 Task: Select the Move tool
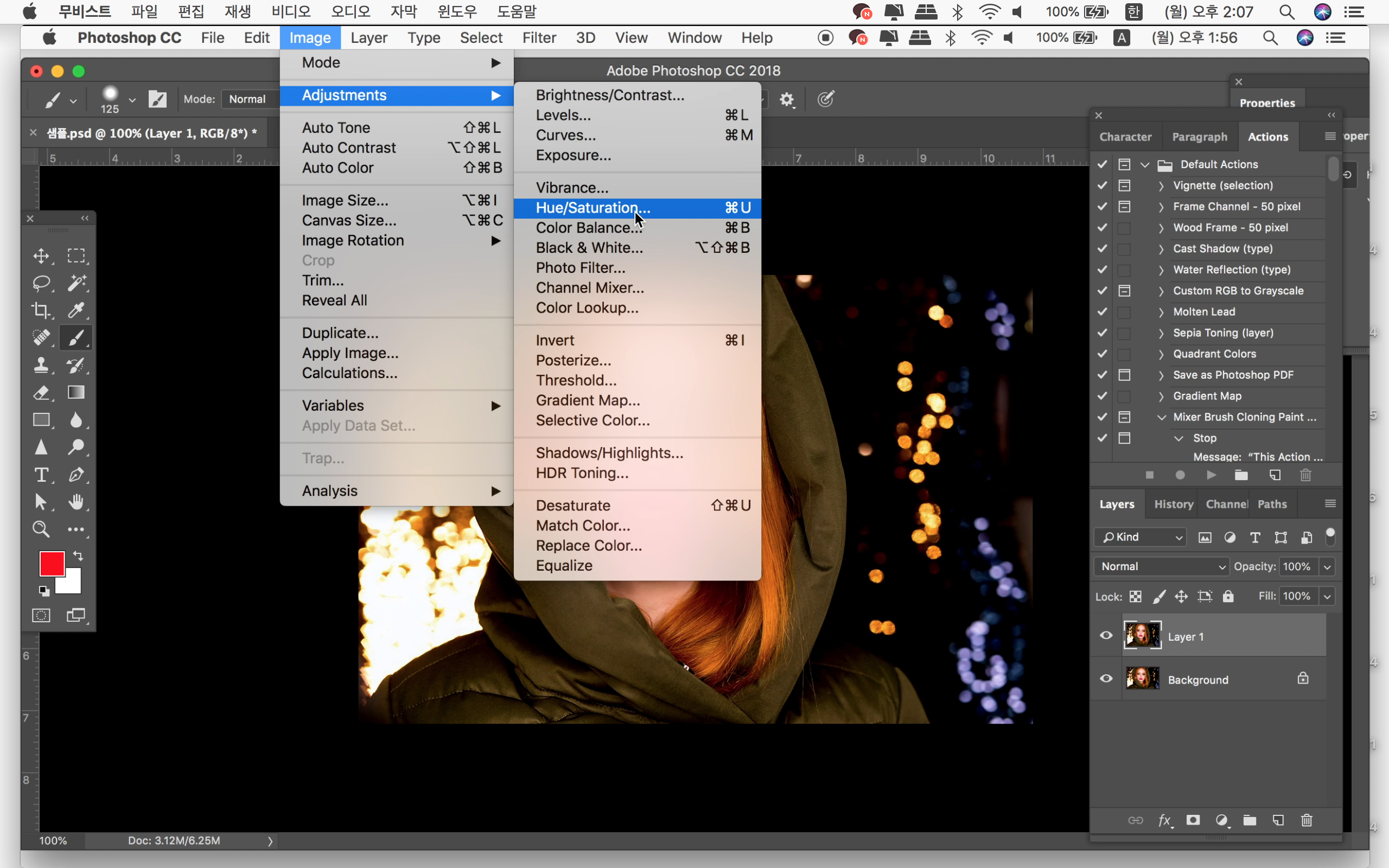41,256
